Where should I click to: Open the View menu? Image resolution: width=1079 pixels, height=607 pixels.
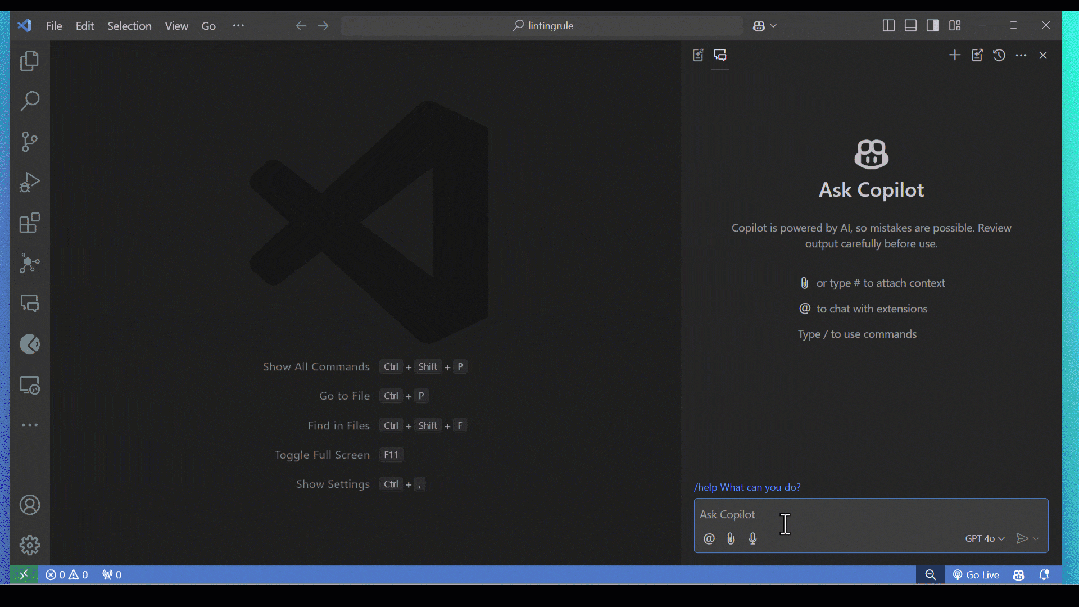coord(176,26)
